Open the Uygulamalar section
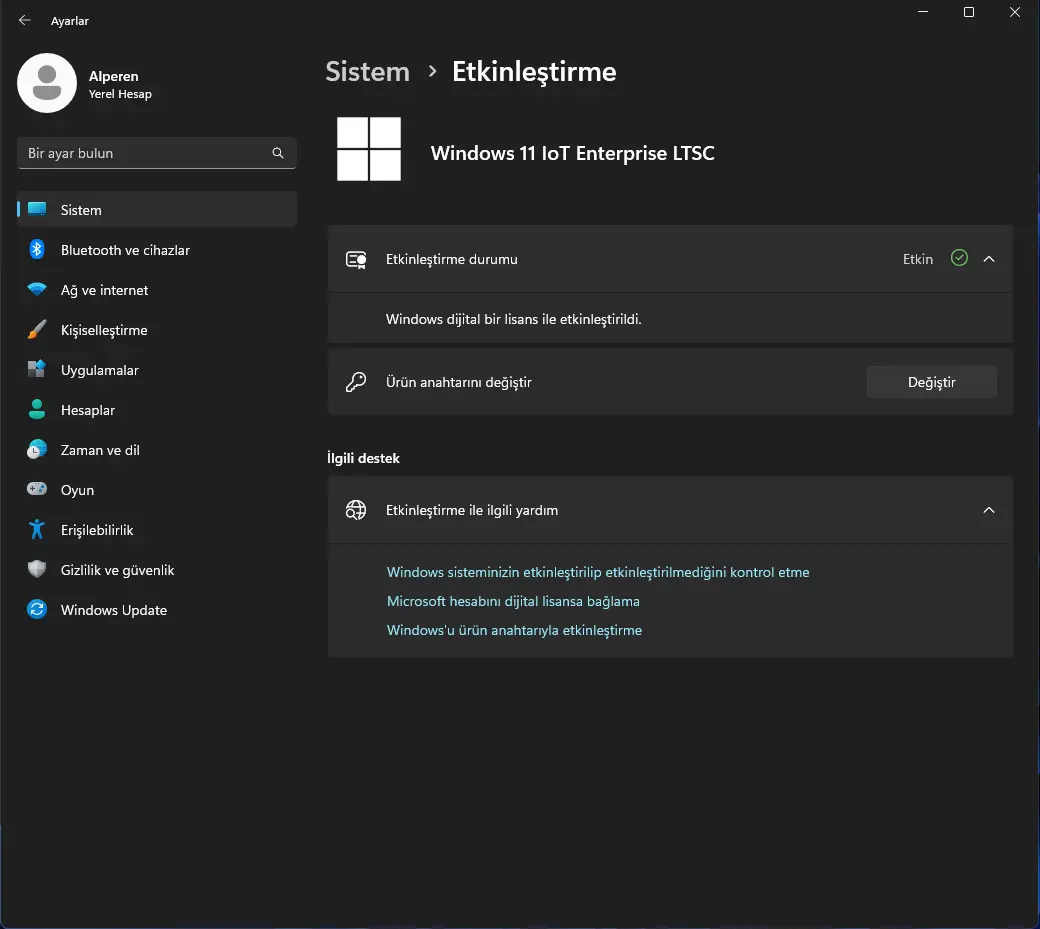The height and width of the screenshot is (929, 1040). point(157,370)
